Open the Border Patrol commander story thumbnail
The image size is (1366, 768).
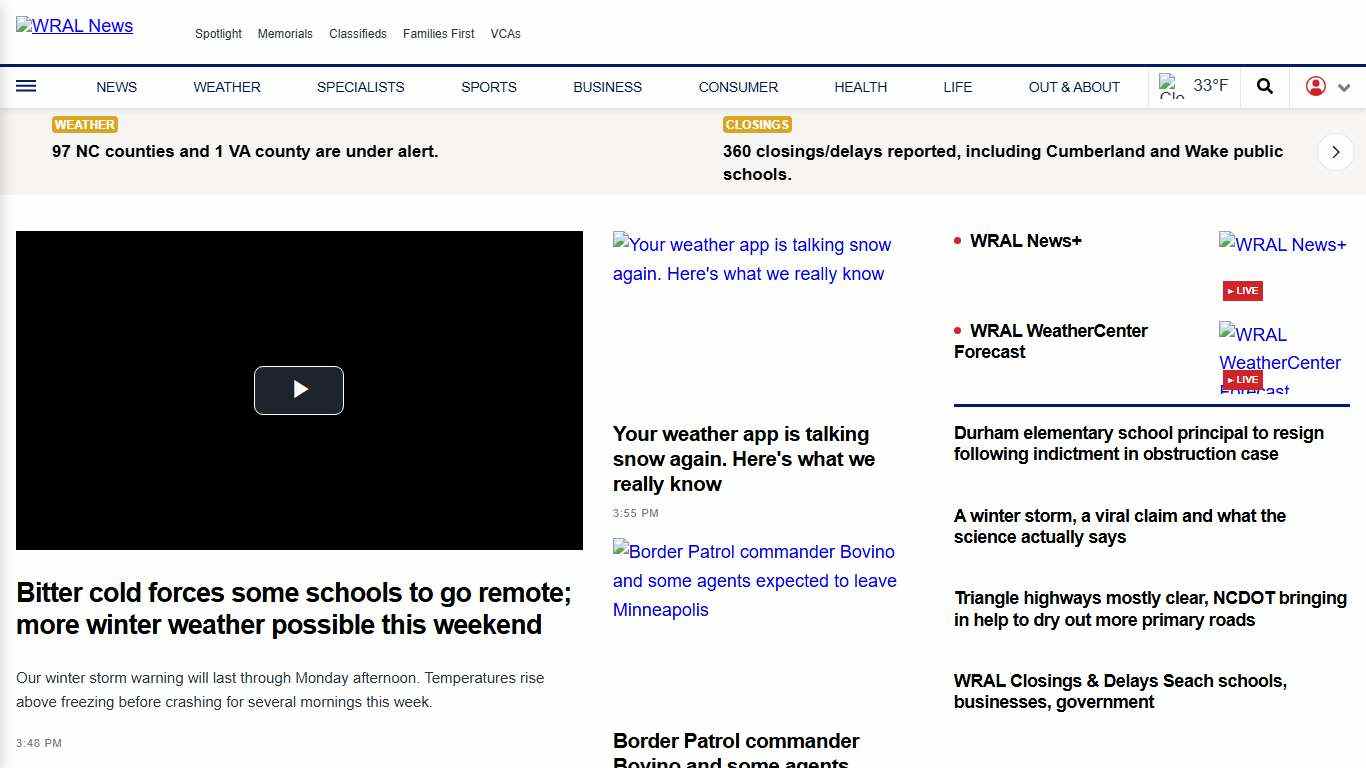tap(754, 580)
